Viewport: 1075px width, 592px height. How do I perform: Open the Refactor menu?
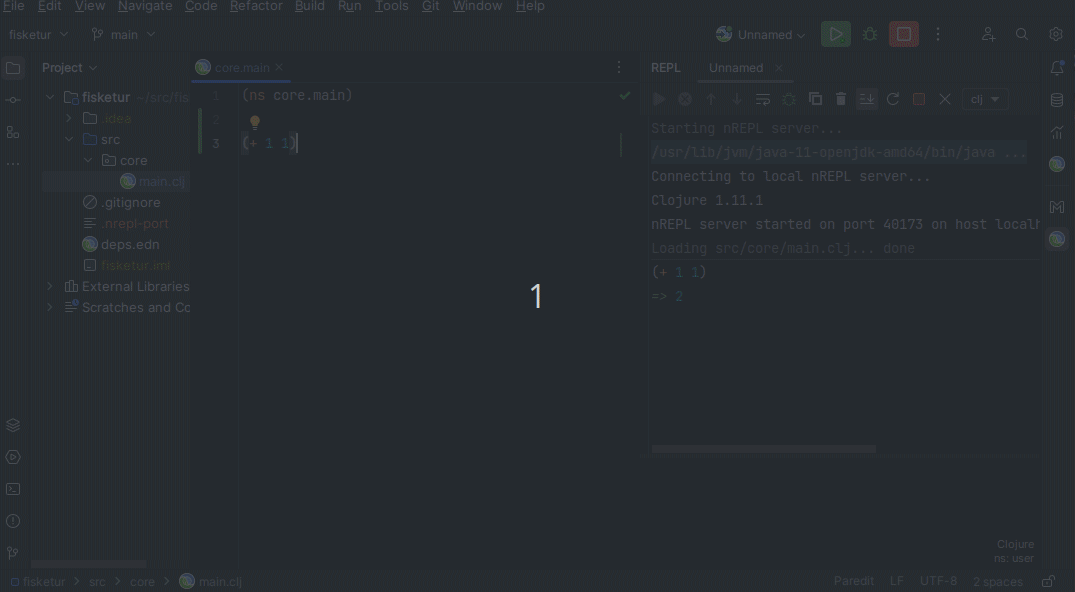coord(256,6)
